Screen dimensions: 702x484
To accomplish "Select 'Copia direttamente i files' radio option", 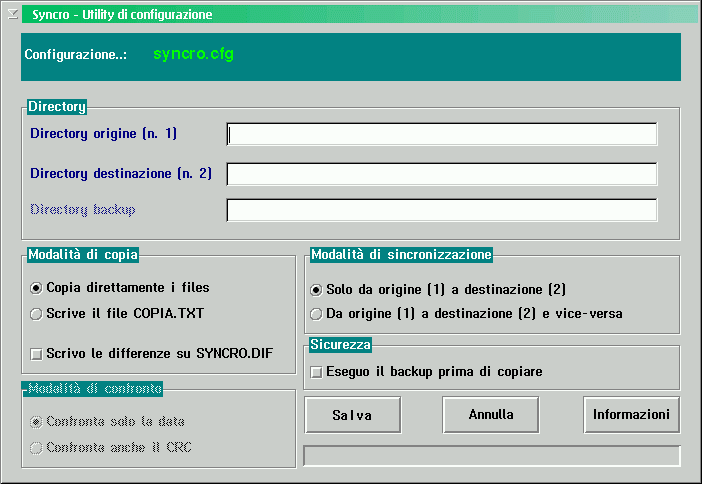I will [x=37, y=288].
